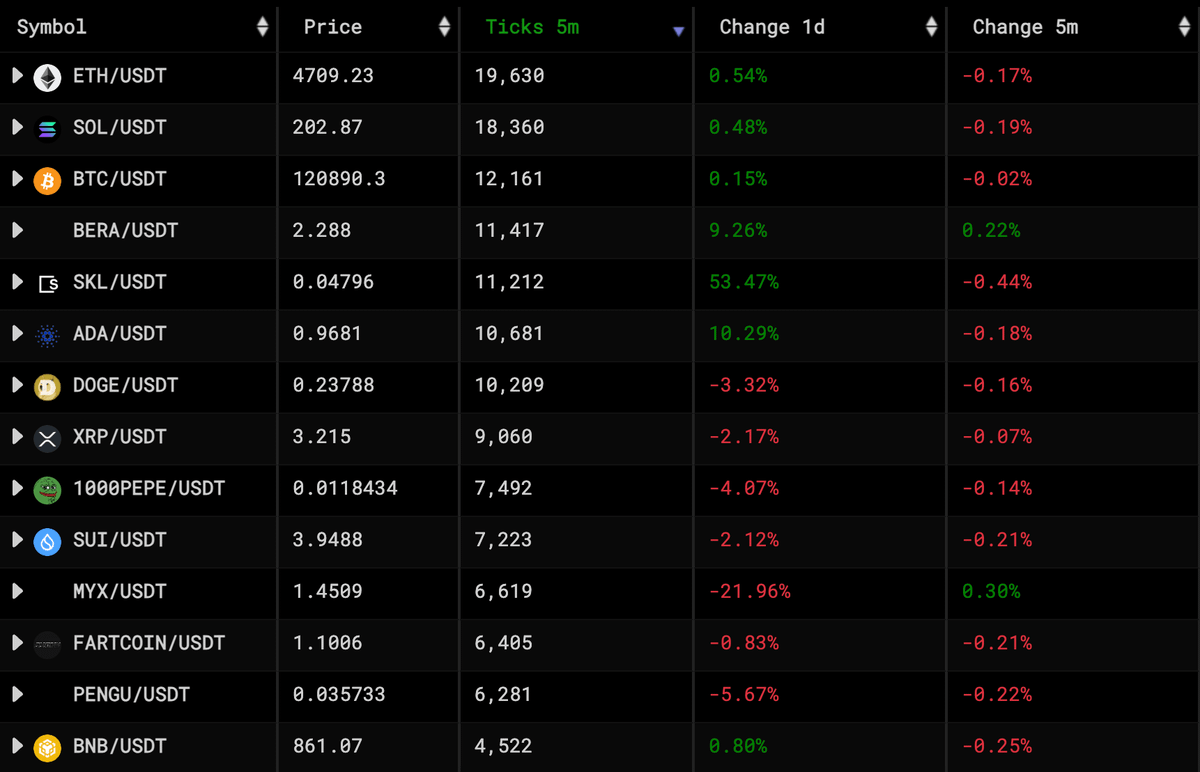This screenshot has height=772, width=1200.
Task: Sort by Change 1d header
Action: [x=932, y=27]
